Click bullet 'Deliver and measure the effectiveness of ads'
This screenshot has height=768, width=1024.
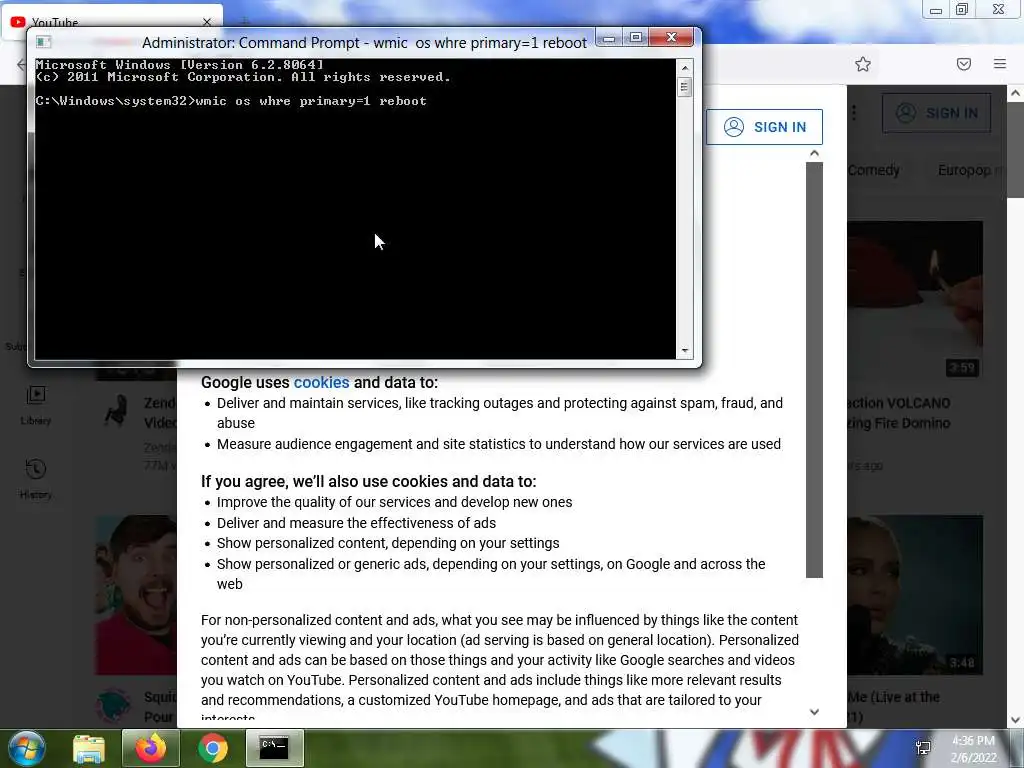pyautogui.click(x=357, y=523)
